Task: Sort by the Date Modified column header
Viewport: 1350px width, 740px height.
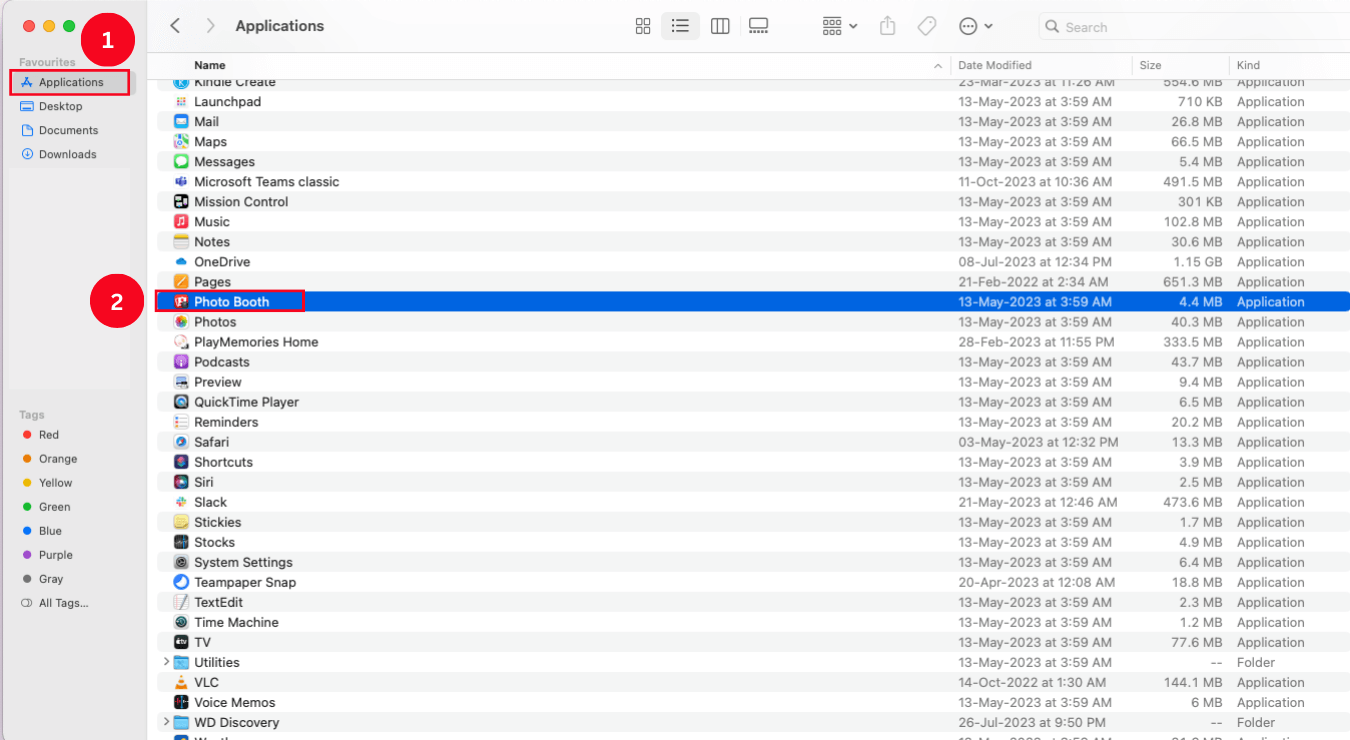Action: click(995, 65)
